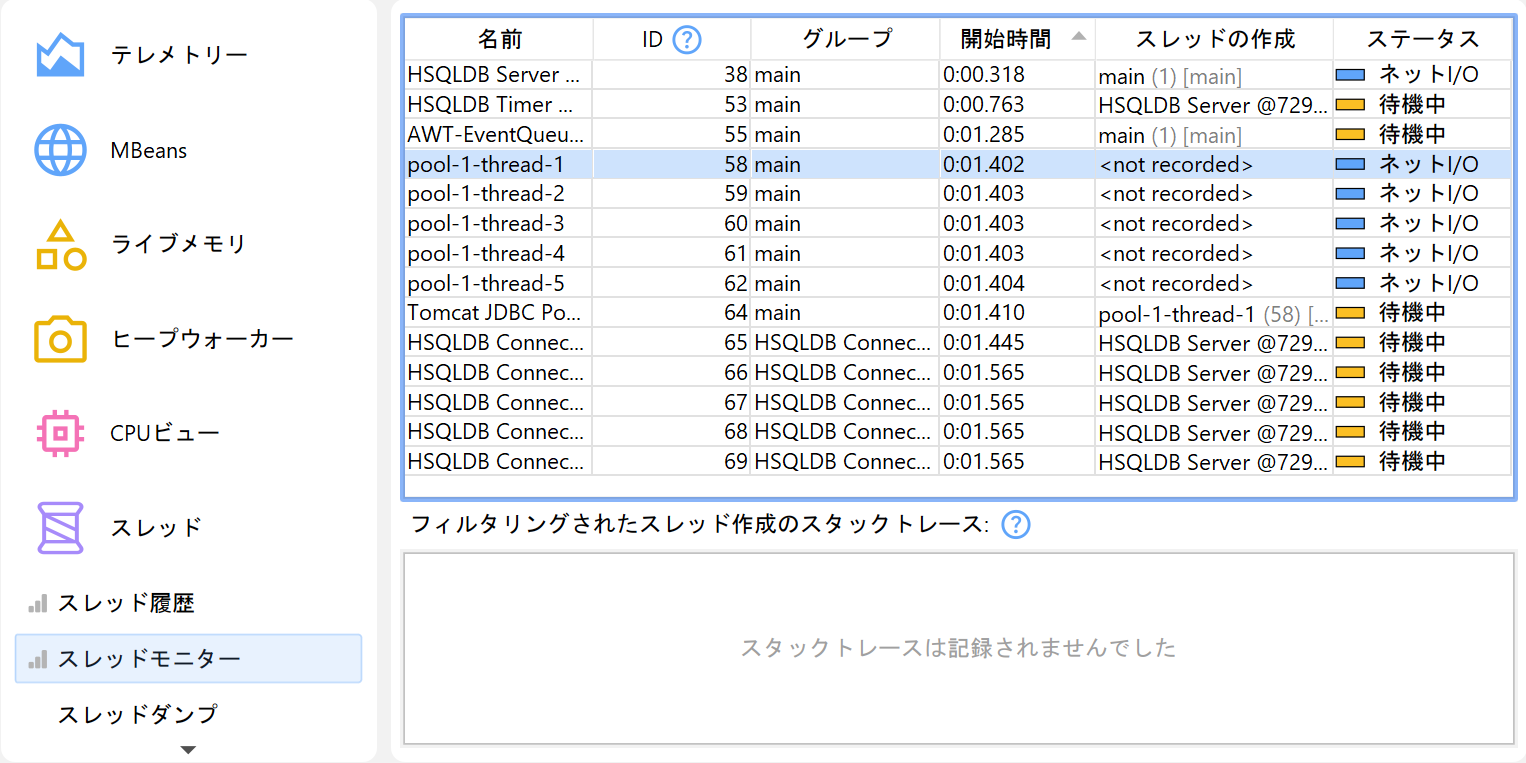
Task: Click status color box for Tomcat JDBC row
Action: pos(1351,313)
